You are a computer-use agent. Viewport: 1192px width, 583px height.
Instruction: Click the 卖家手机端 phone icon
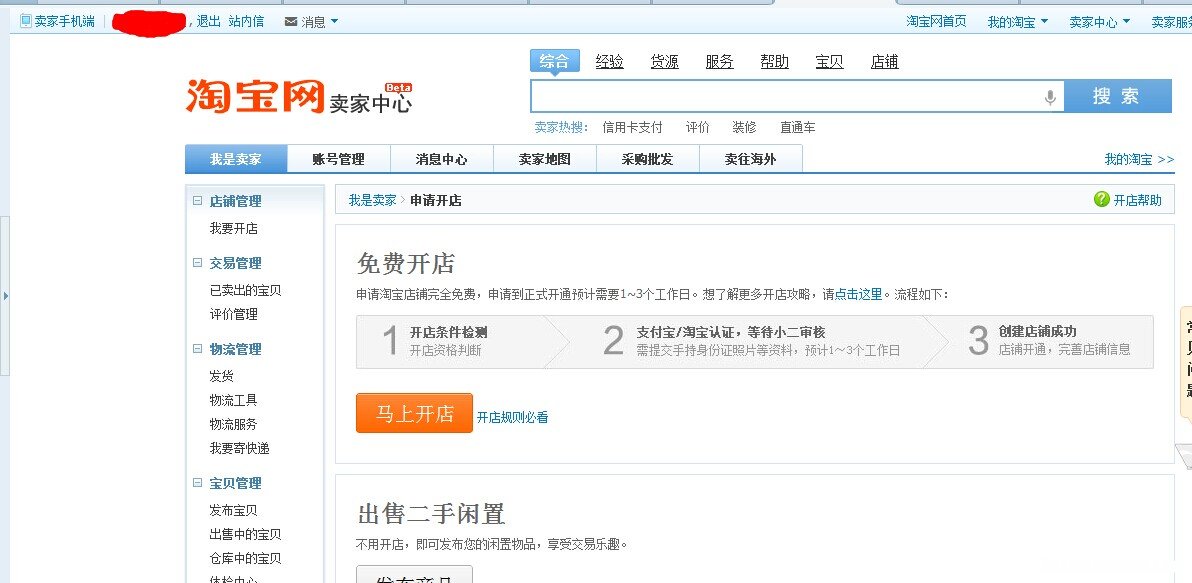tap(26, 21)
